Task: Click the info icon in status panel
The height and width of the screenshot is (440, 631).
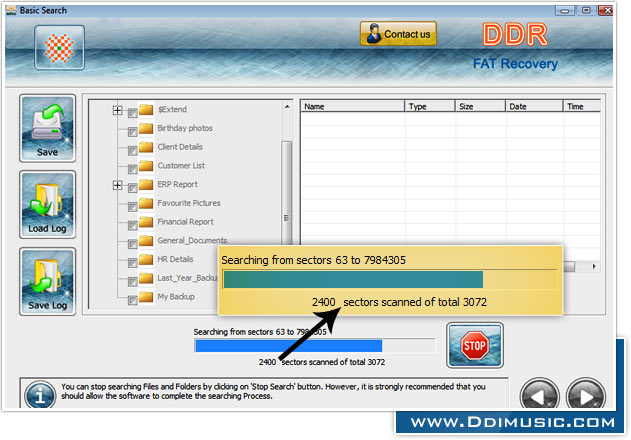Action: [40, 395]
